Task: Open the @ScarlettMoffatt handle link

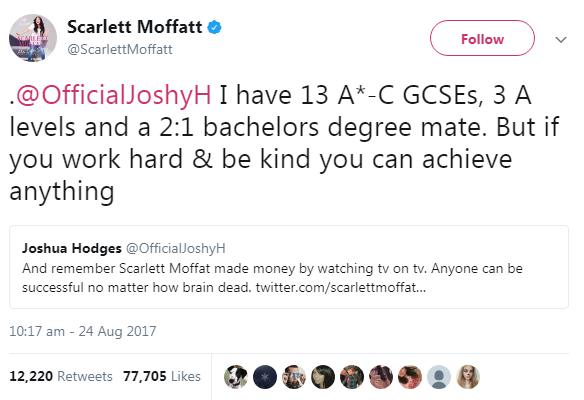Action: tap(120, 49)
